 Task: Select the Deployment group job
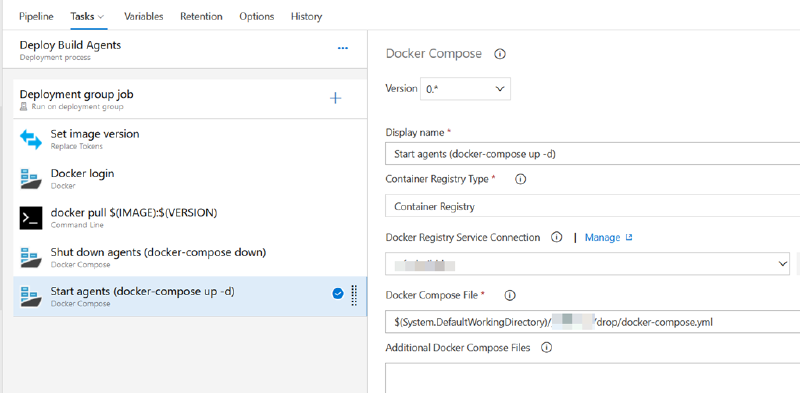(190, 99)
